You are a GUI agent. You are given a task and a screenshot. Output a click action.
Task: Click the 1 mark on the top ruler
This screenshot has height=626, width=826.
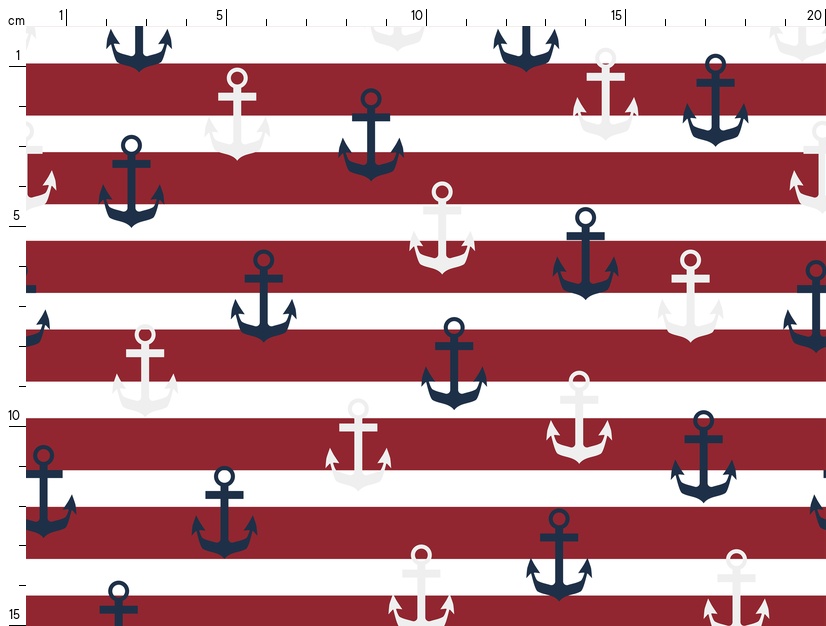pyautogui.click(x=61, y=15)
